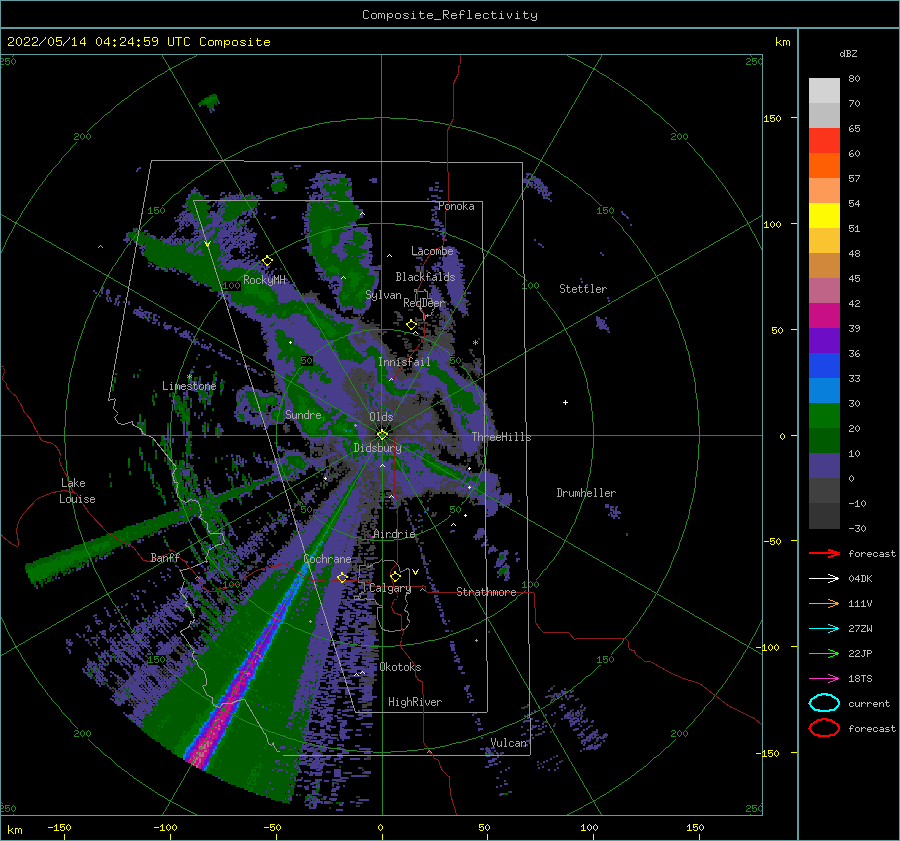The height and width of the screenshot is (841, 900).
Task: Click the Strathmore town label
Action: click(x=486, y=592)
